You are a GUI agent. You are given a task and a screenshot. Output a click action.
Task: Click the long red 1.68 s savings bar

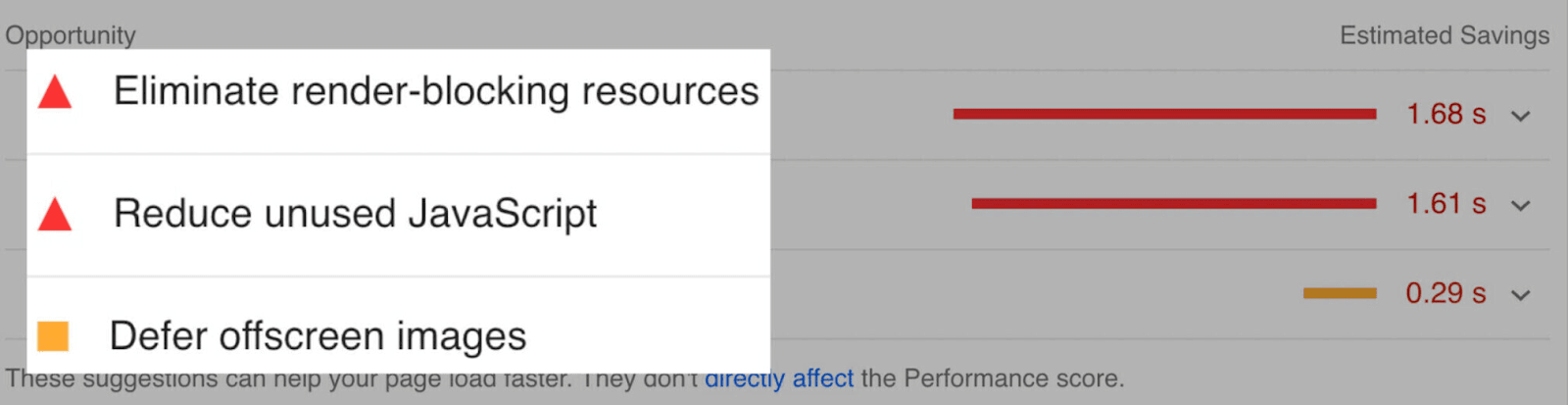pos(1164,115)
